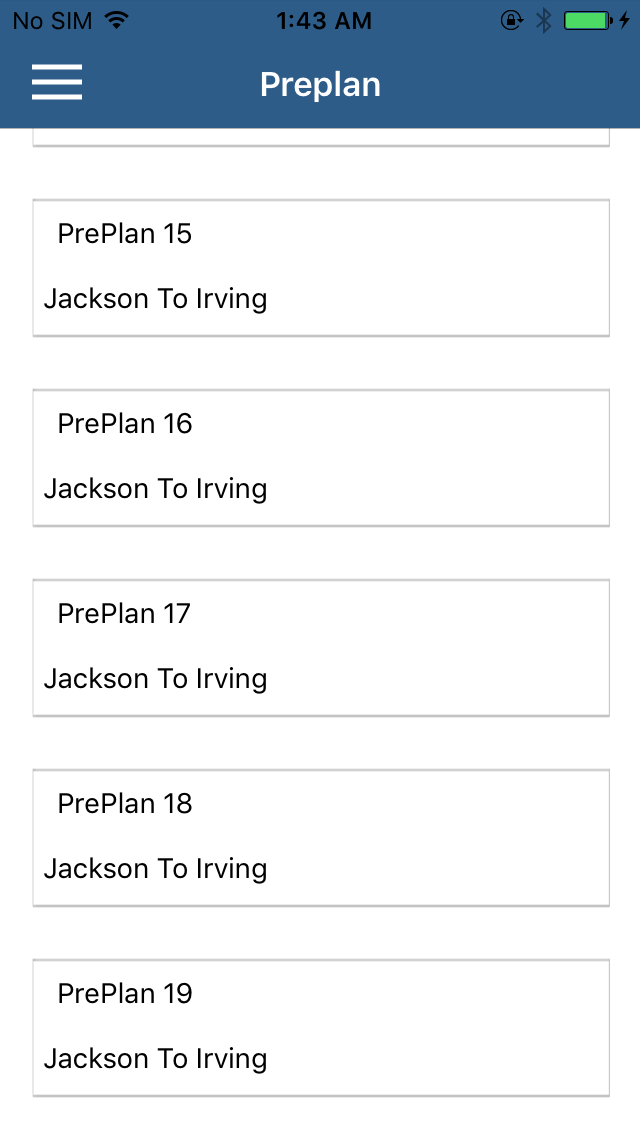
Task: Tap the charging bolt icon
Action: (x=625, y=20)
